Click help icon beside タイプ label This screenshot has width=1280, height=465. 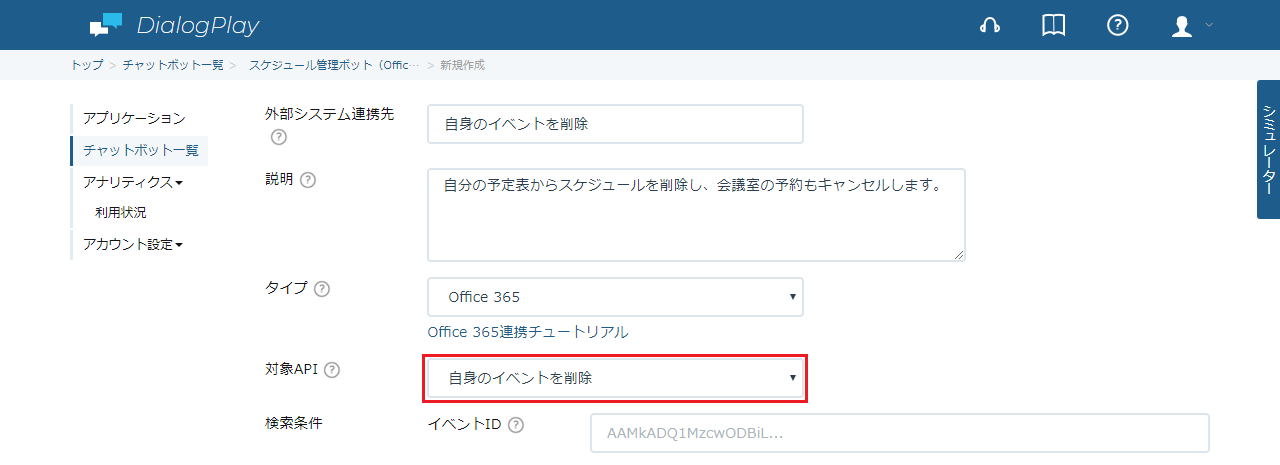coord(322,289)
